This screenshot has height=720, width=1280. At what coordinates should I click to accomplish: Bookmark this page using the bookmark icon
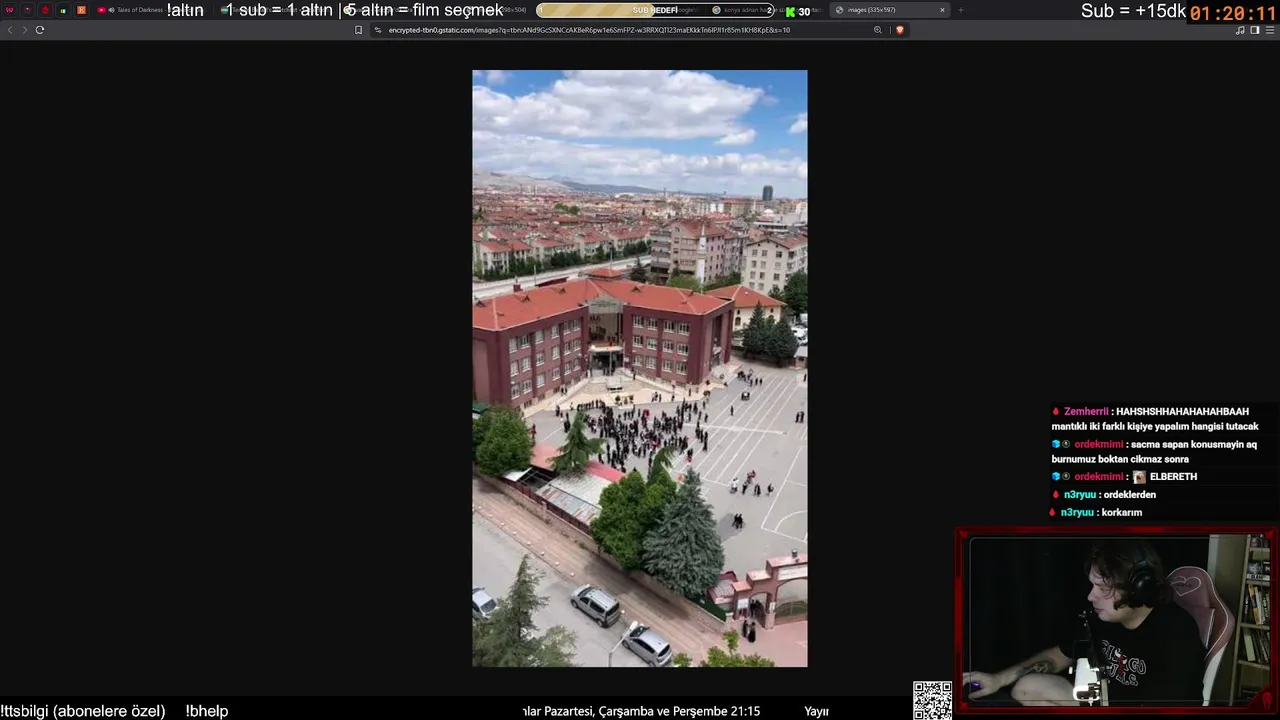pos(358,30)
